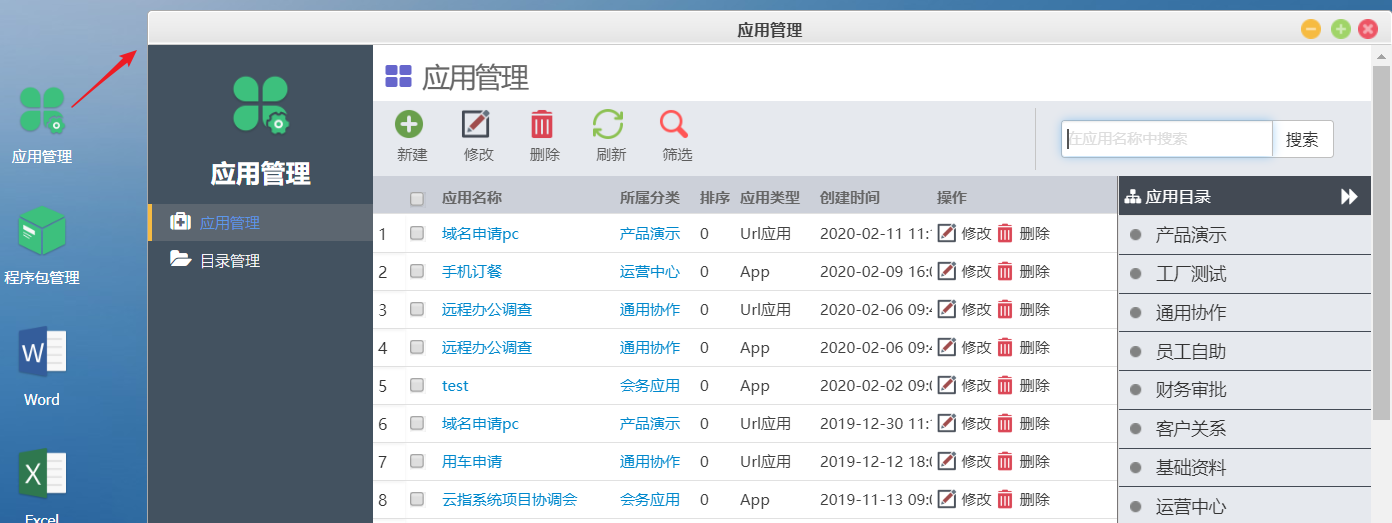Tick the checkbox for row 4 远程办公调查
Viewport: 1392px width, 523px height.
417,347
